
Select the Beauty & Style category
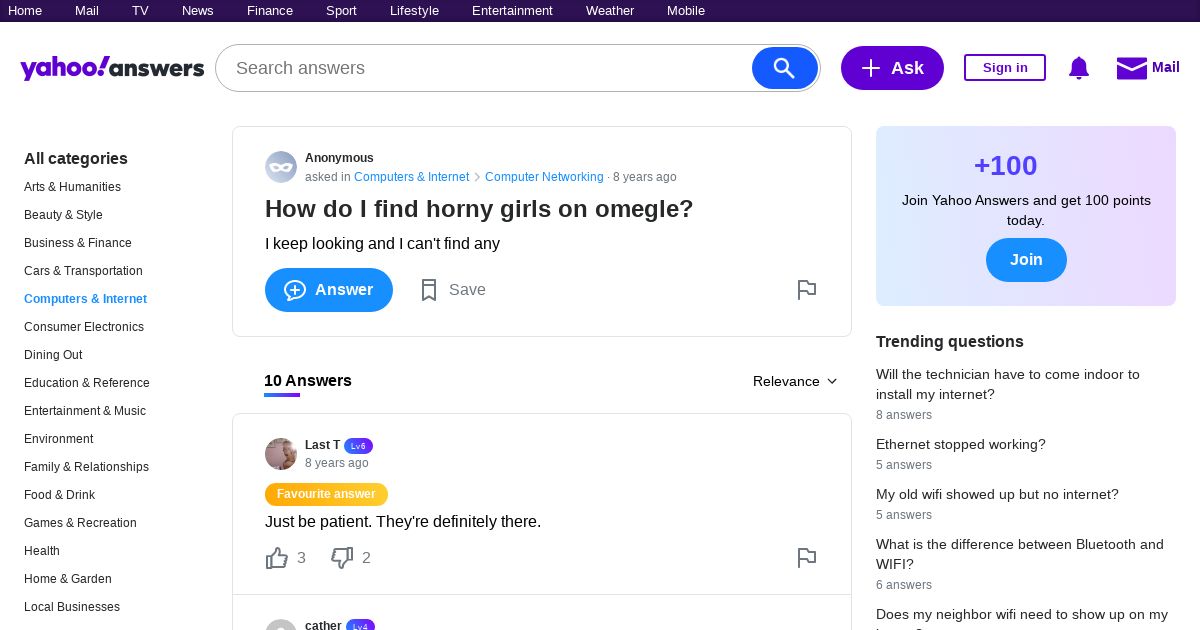(63, 215)
